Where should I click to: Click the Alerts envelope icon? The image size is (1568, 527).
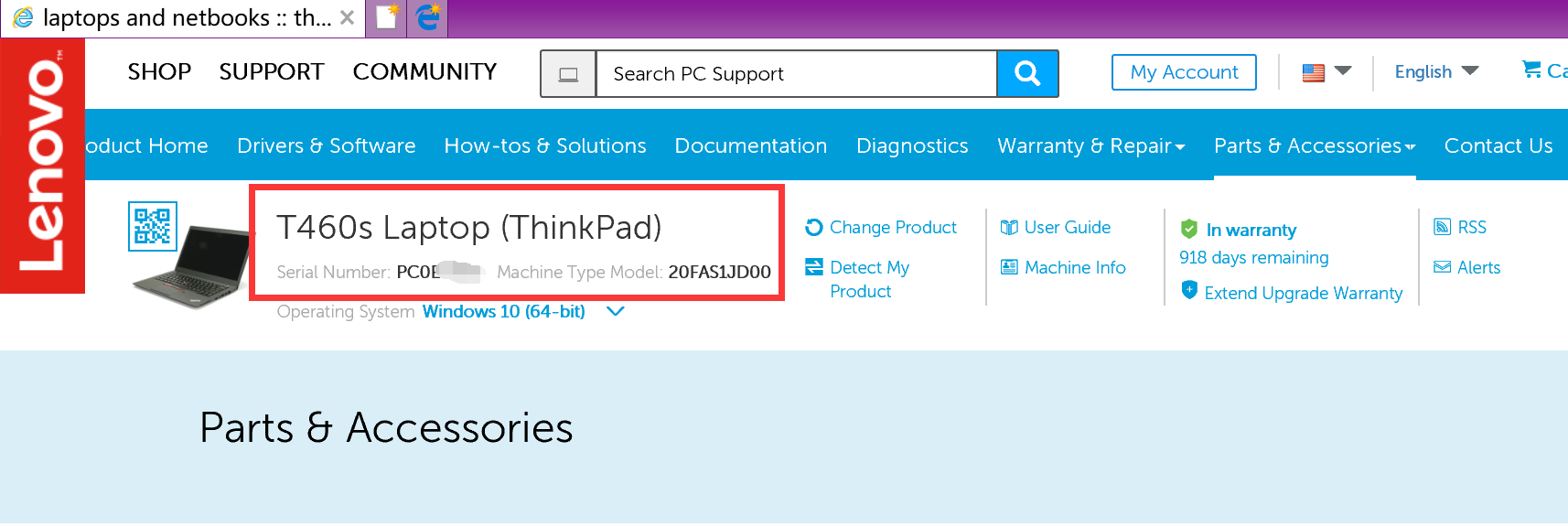point(1442,267)
